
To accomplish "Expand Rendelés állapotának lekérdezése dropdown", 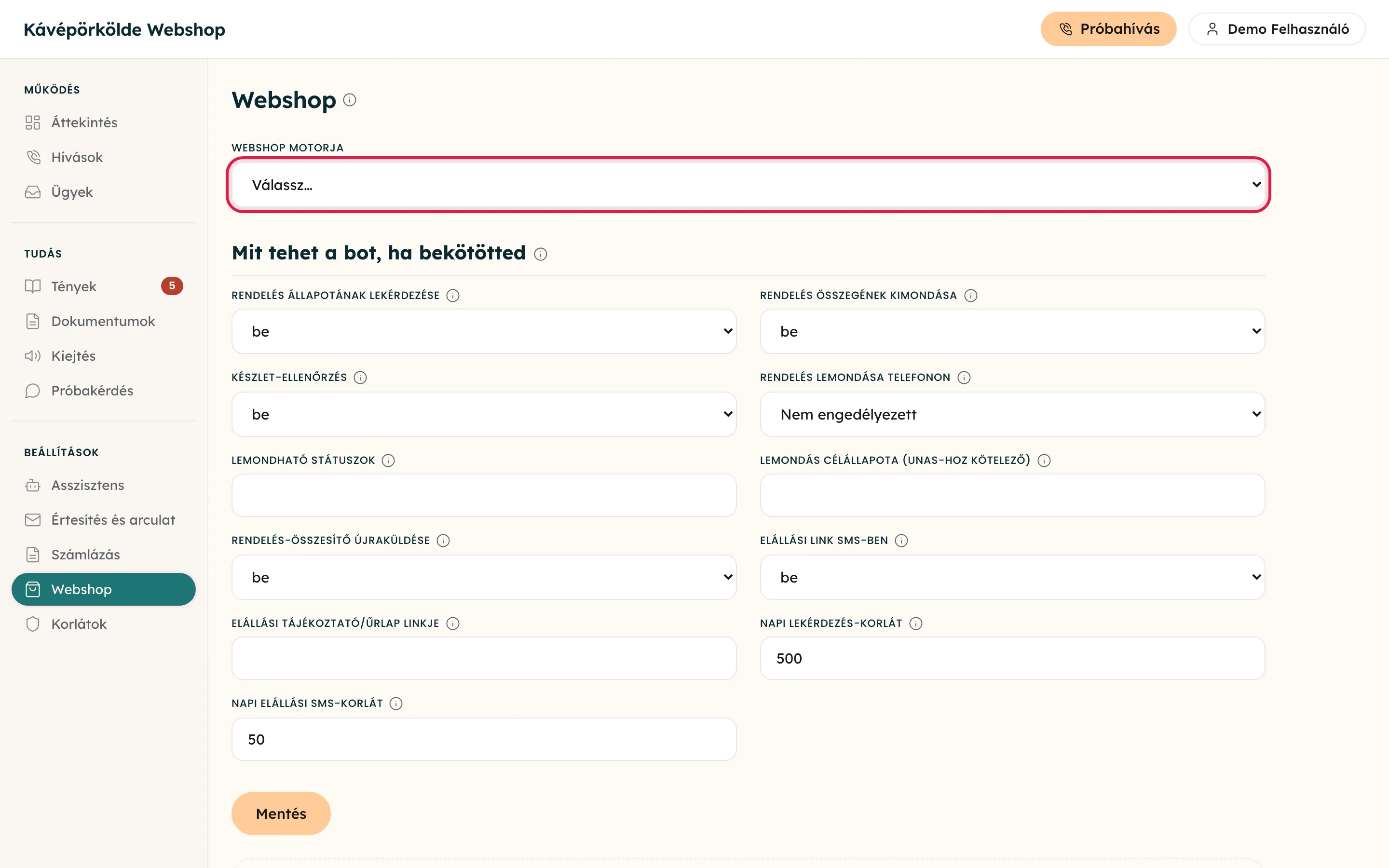I will pyautogui.click(x=484, y=331).
